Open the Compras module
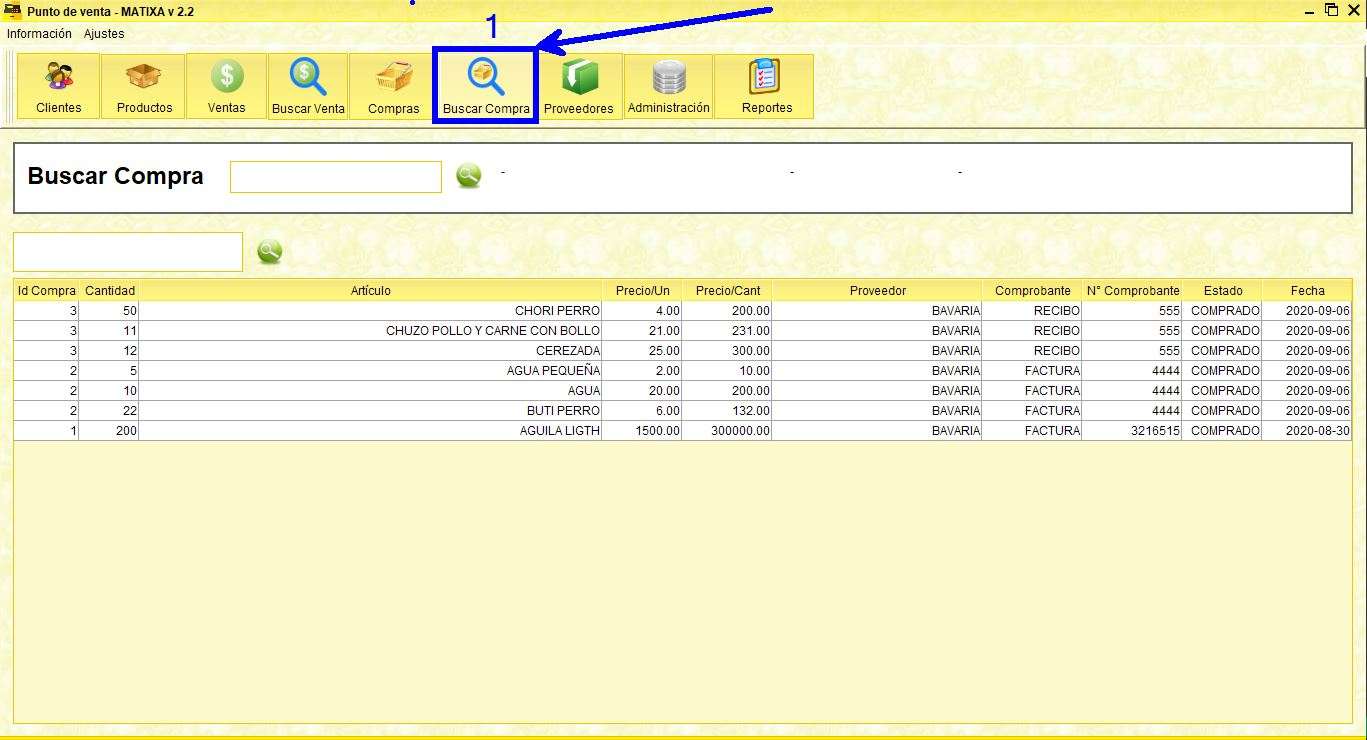This screenshot has width=1367, height=740. 391,85
